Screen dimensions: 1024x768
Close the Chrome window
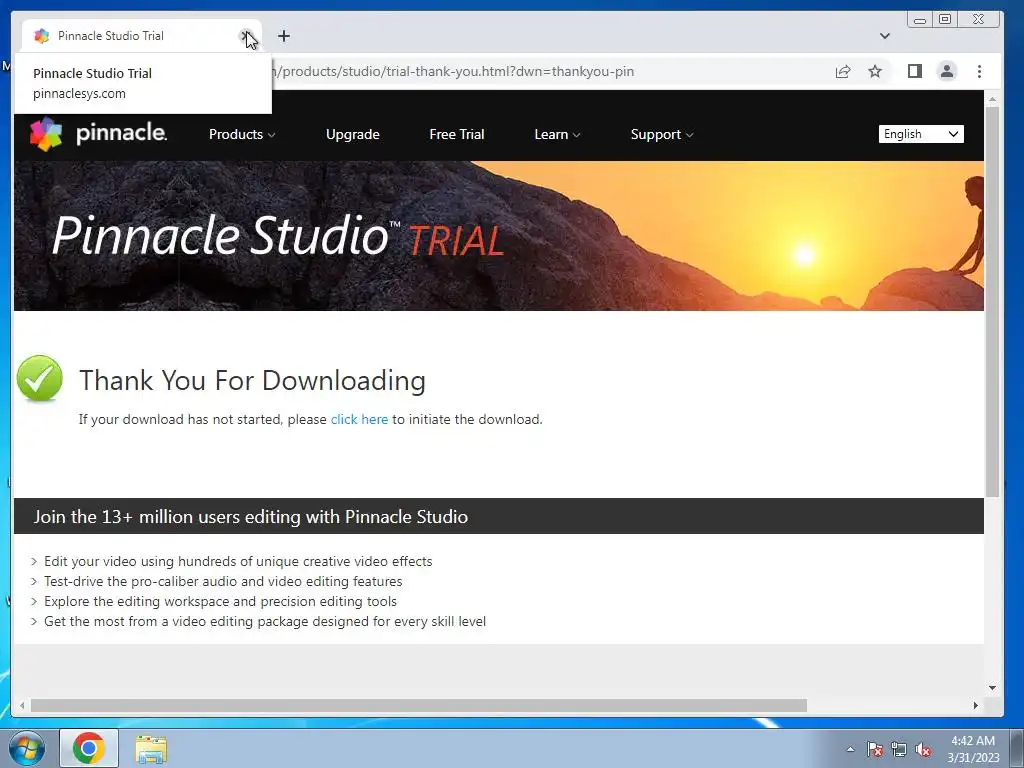978,20
